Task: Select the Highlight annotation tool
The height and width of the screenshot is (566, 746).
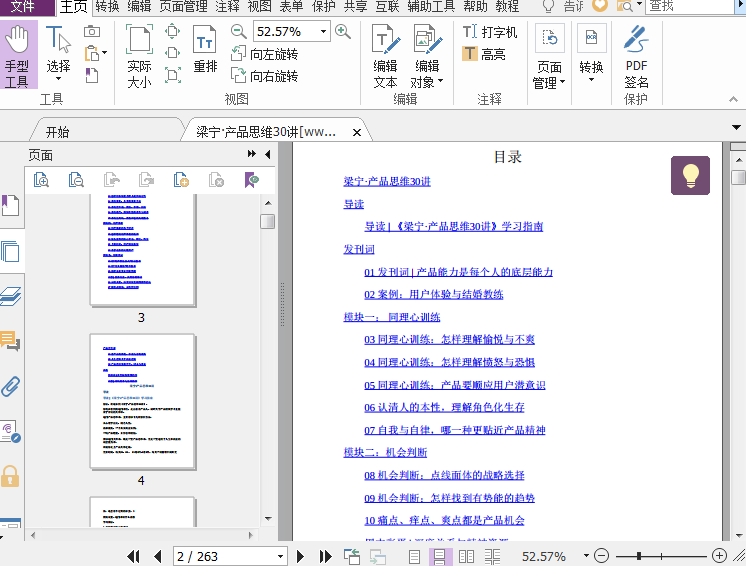Action: click(484, 54)
